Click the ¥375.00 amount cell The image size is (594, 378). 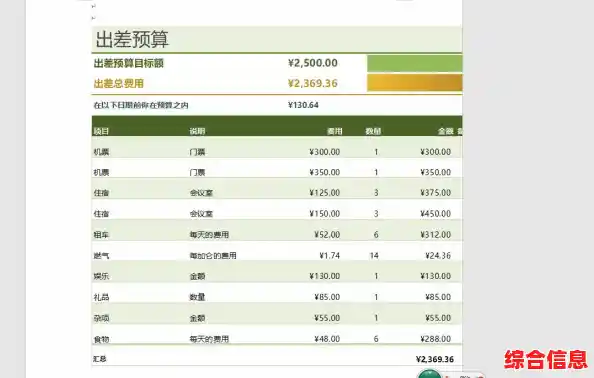(436, 193)
